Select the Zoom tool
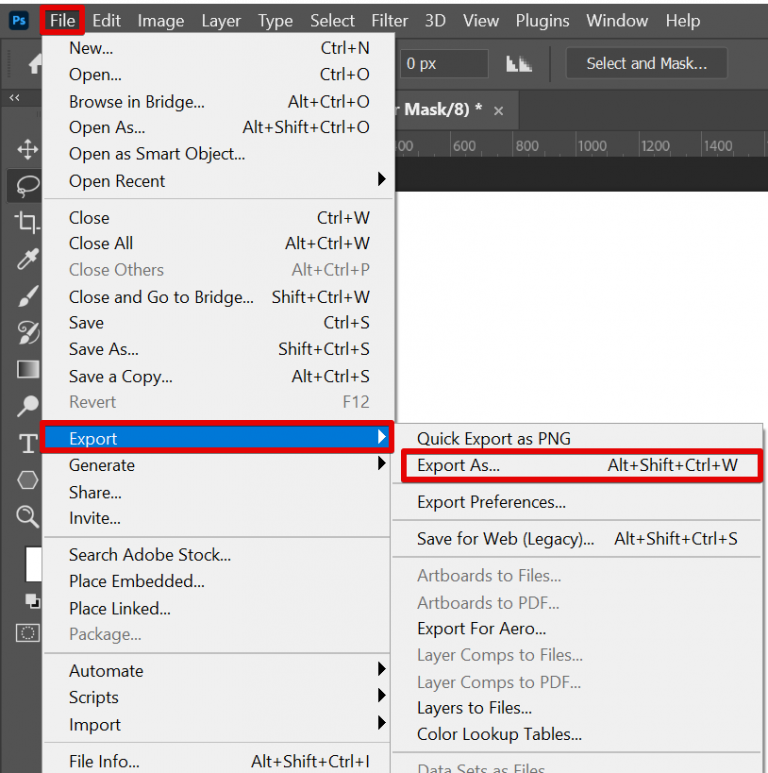768x773 pixels. [x=28, y=517]
